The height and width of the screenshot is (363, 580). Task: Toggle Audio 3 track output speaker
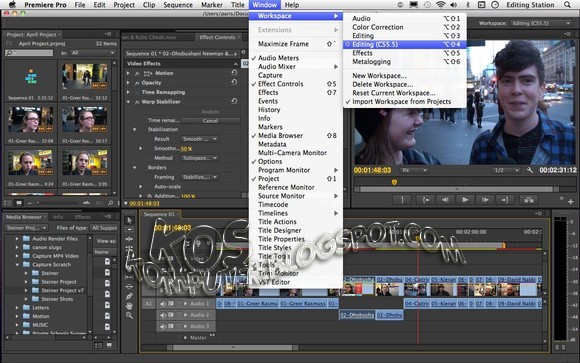(x=163, y=326)
